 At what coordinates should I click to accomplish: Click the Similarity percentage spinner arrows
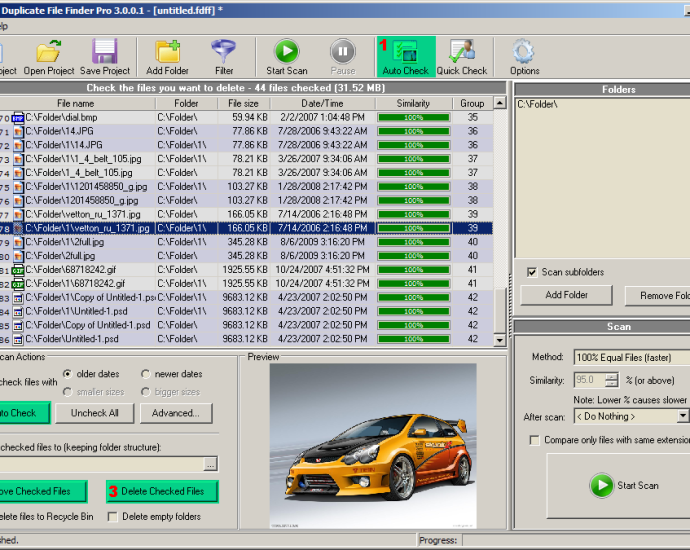click(612, 380)
